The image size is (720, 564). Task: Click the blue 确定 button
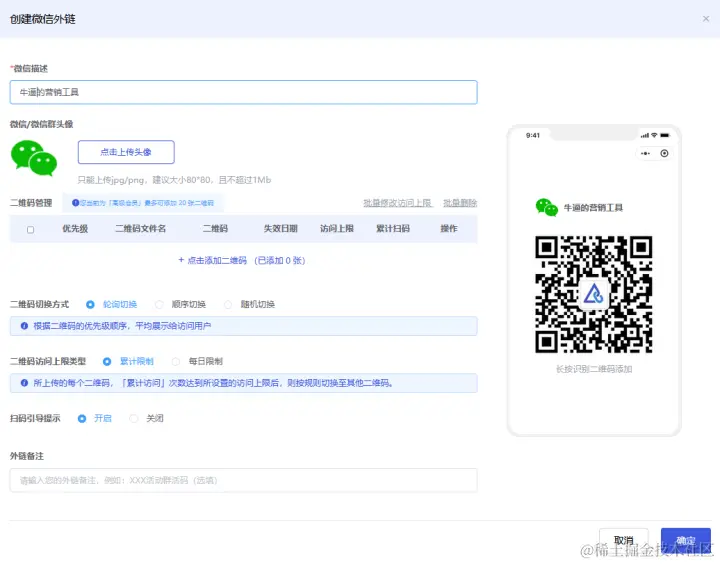tap(686, 540)
